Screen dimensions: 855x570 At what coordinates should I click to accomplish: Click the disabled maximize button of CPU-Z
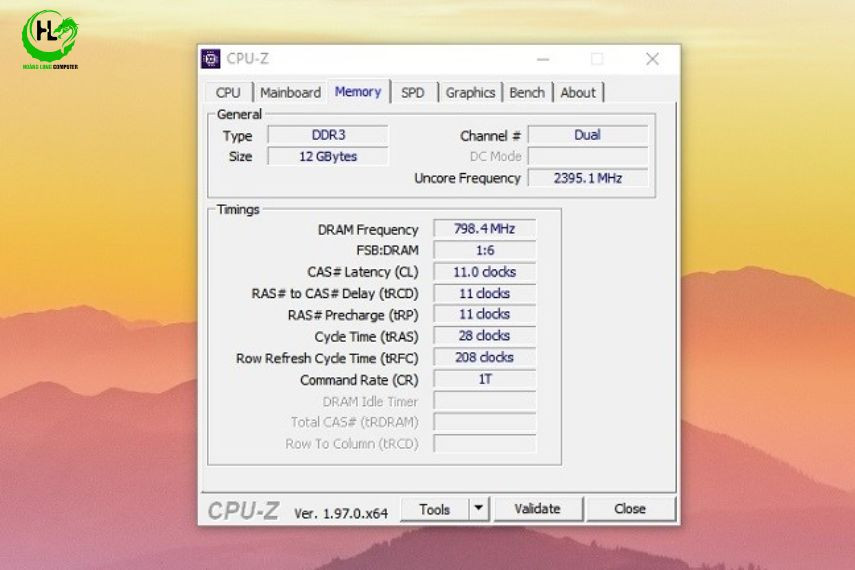point(597,59)
